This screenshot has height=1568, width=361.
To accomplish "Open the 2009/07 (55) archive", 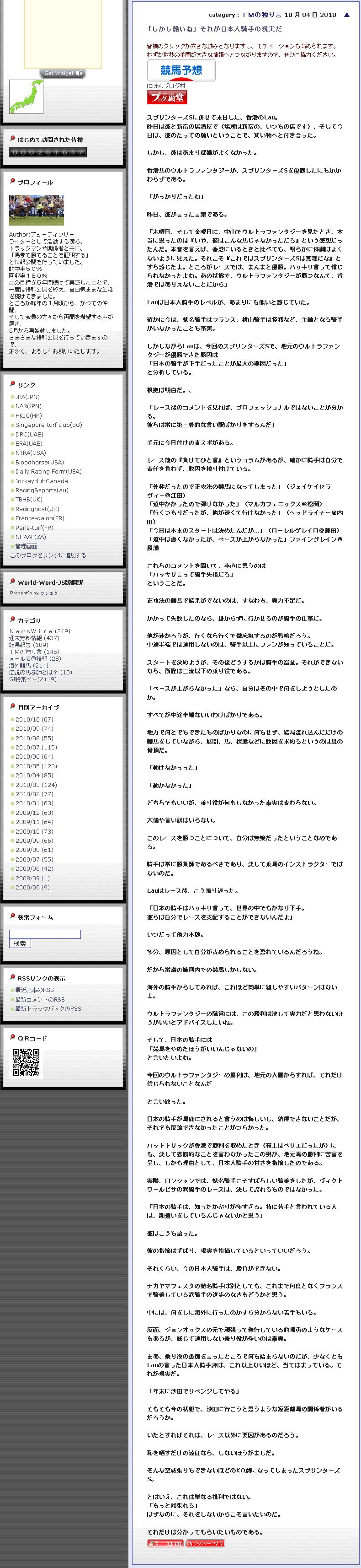I will pos(34,859).
